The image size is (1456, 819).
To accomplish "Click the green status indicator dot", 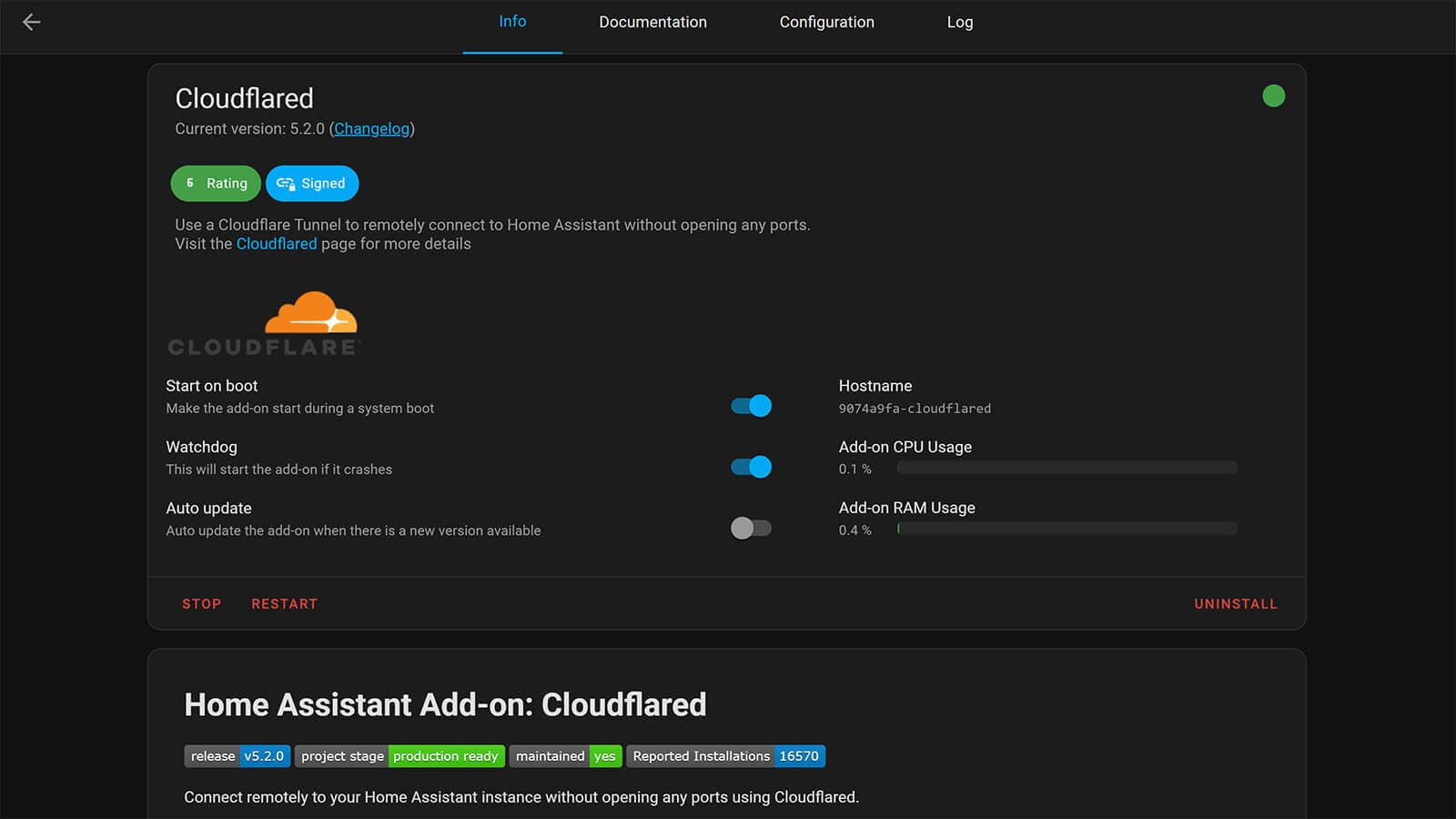I will (1273, 95).
